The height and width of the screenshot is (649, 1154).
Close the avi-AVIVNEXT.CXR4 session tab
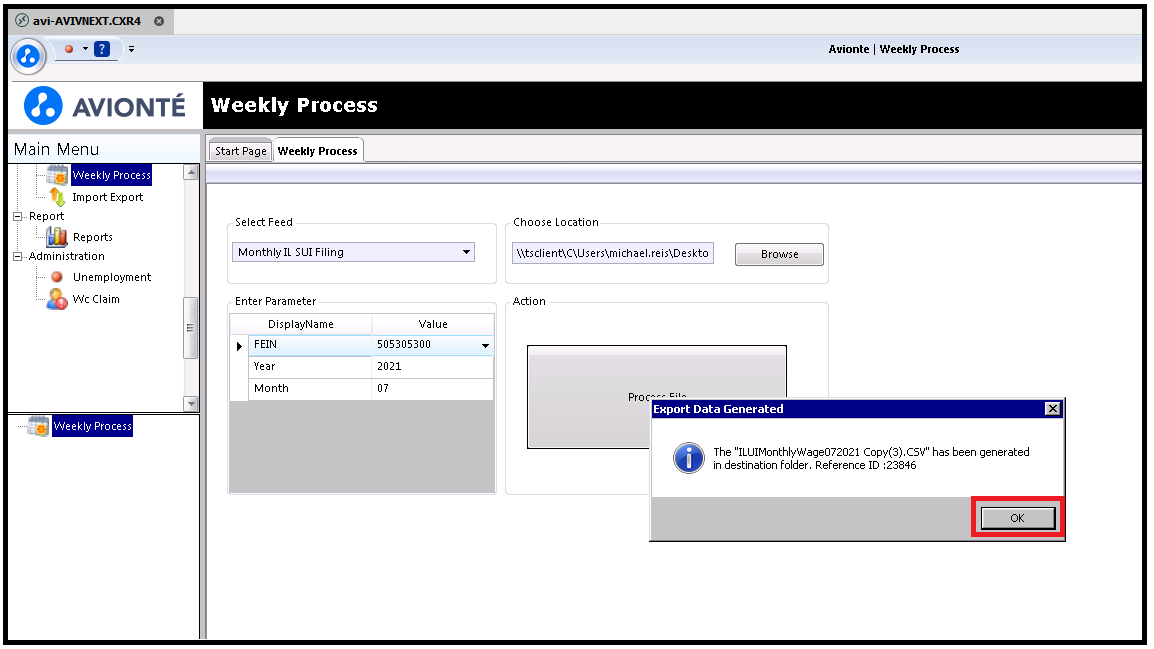click(159, 21)
